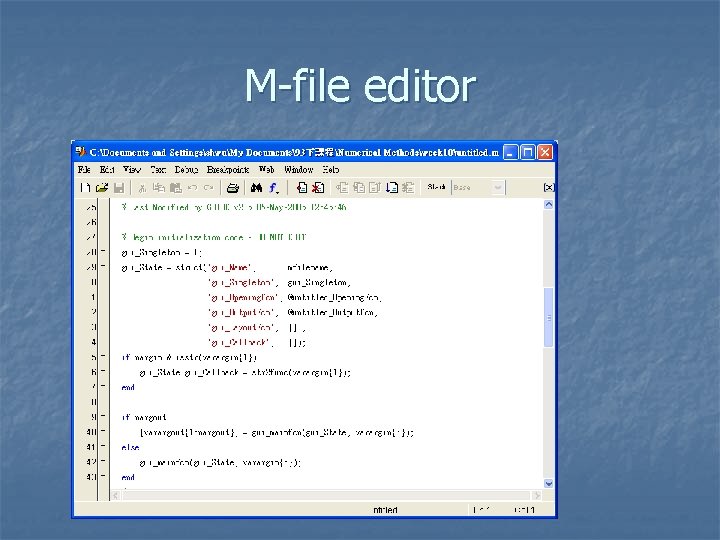Click the Exit debug mode icon
This screenshot has height=540, width=720.
tap(408, 187)
